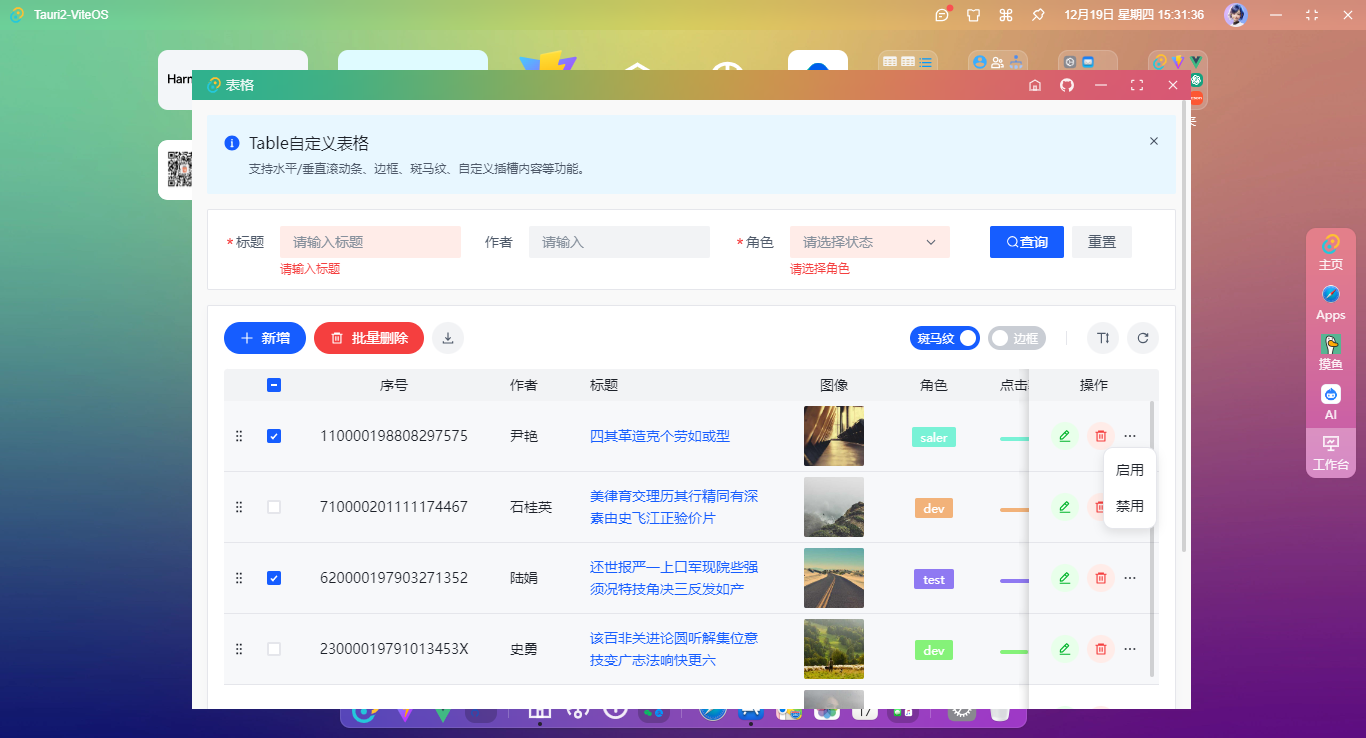Disable the 斑马纹 toggle

944,338
